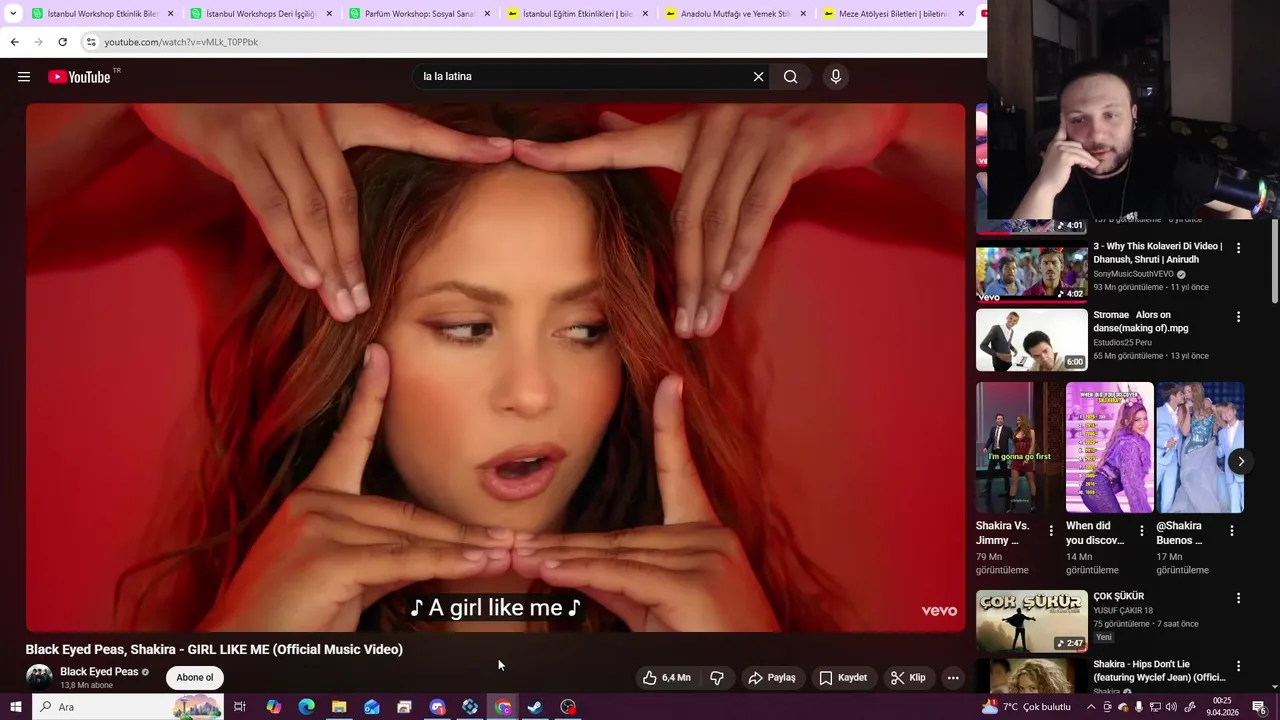Switch to İstanbul Workshops Deri İşçiliği tab
The height and width of the screenshot is (720, 1280).
[258, 14]
